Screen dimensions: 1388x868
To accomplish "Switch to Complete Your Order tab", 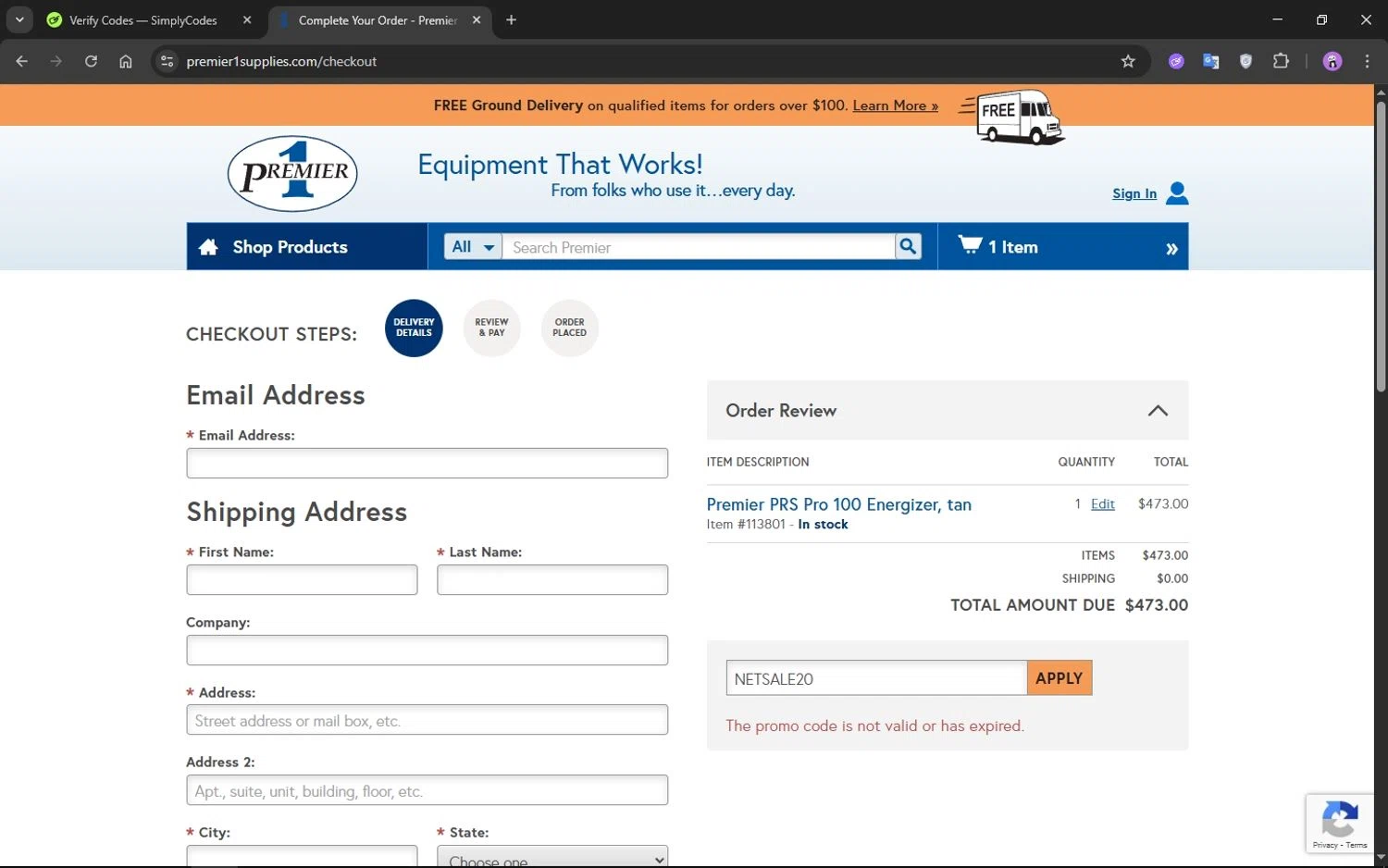I will pyautogui.click(x=378, y=19).
